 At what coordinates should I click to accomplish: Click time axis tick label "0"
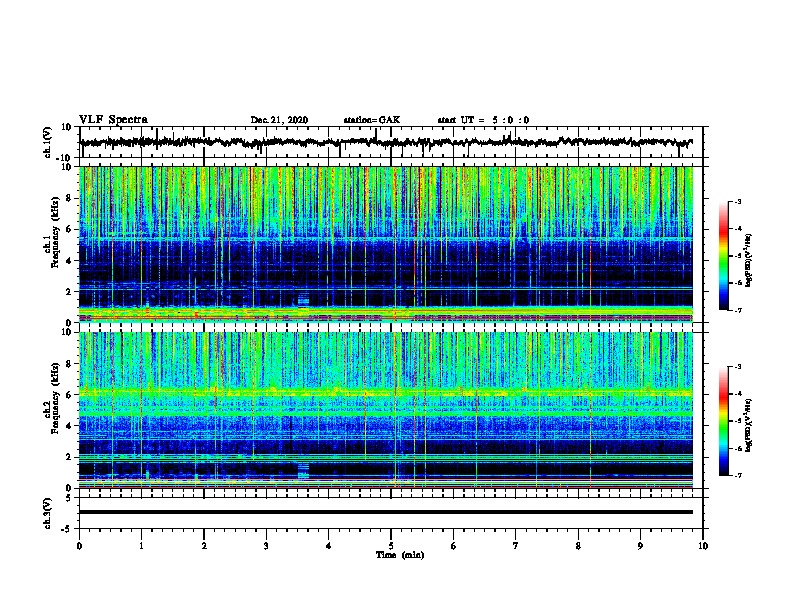click(x=79, y=546)
